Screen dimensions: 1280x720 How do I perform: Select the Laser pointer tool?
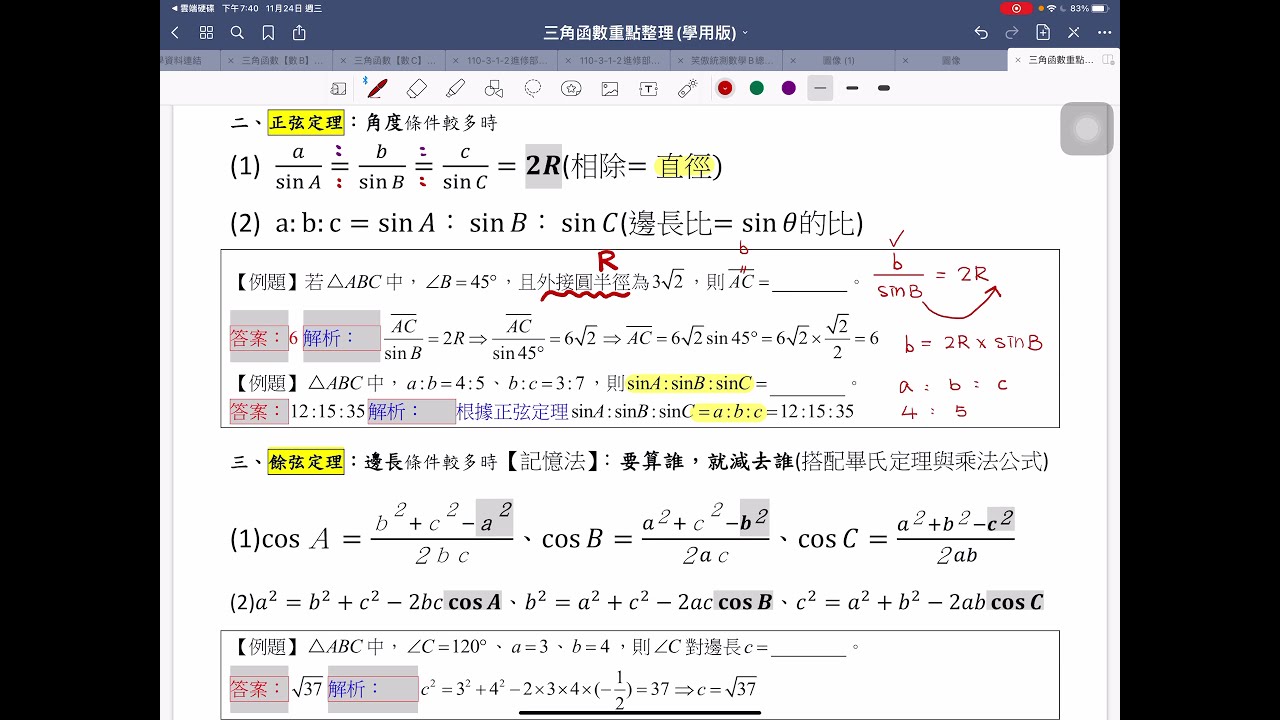point(687,88)
